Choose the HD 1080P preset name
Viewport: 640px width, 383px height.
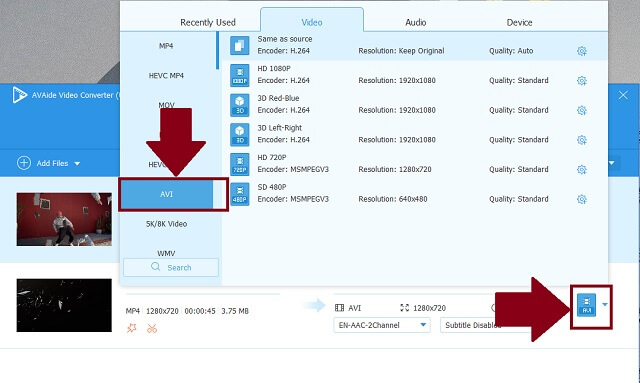click(274, 69)
